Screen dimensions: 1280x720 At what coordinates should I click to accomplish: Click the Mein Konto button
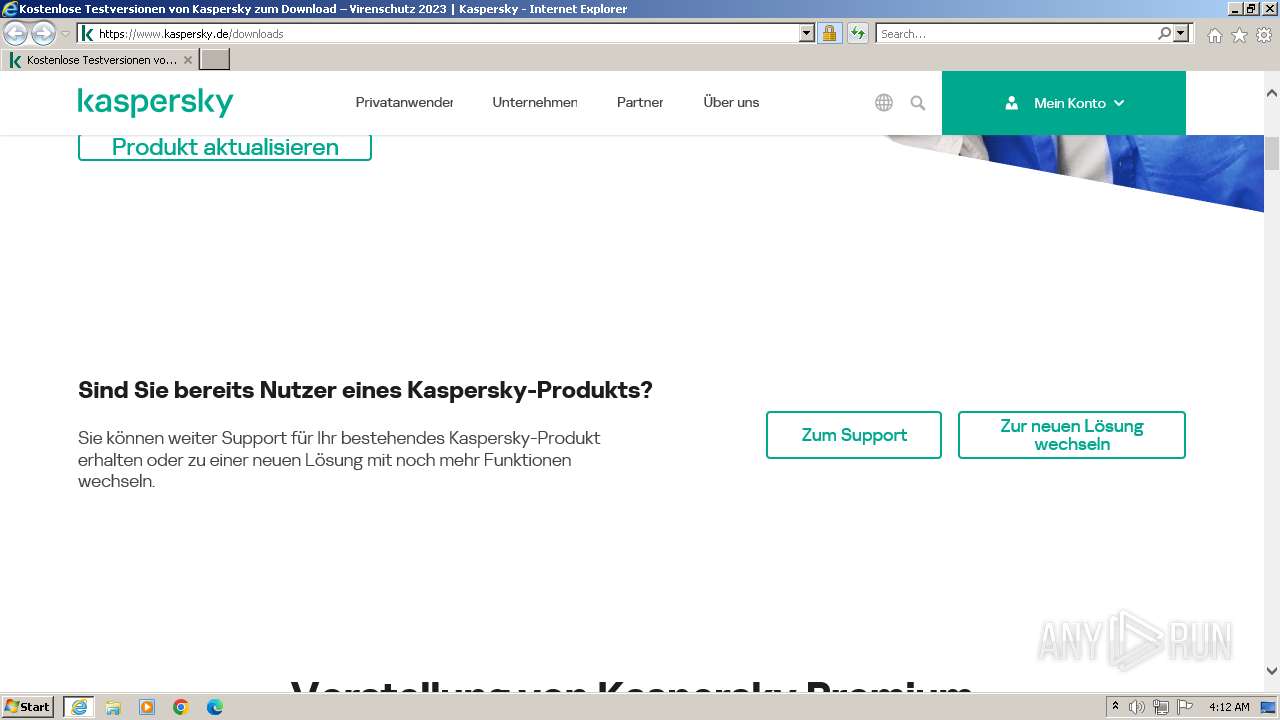pos(1064,103)
